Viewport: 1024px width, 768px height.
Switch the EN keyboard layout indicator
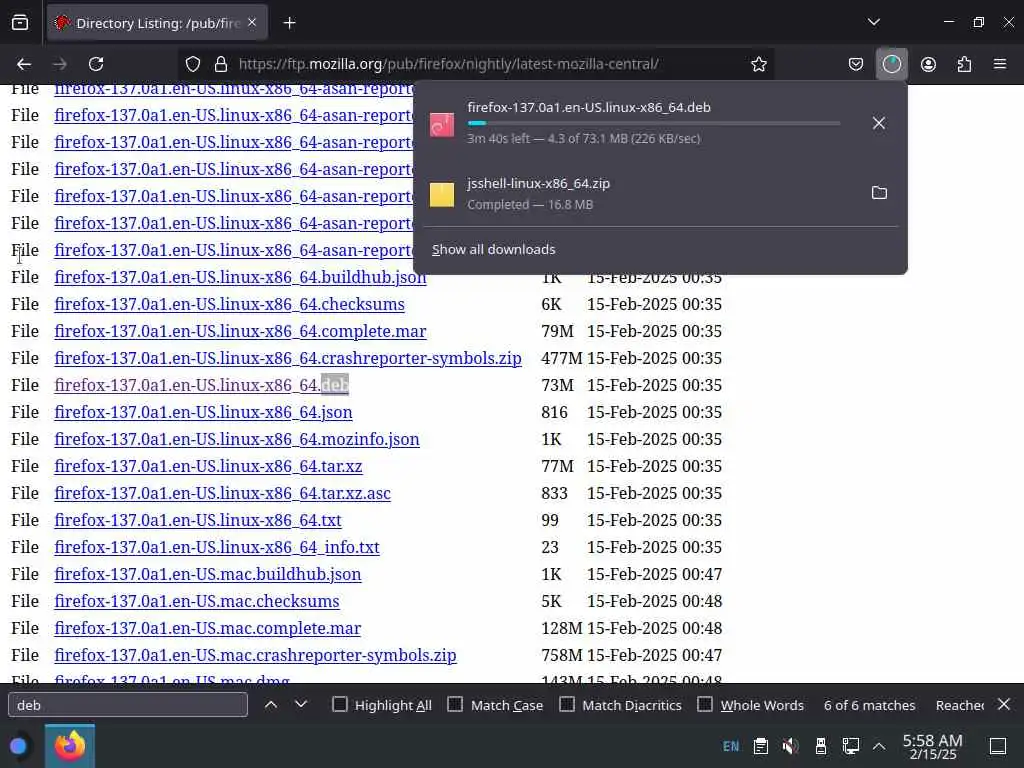731,746
